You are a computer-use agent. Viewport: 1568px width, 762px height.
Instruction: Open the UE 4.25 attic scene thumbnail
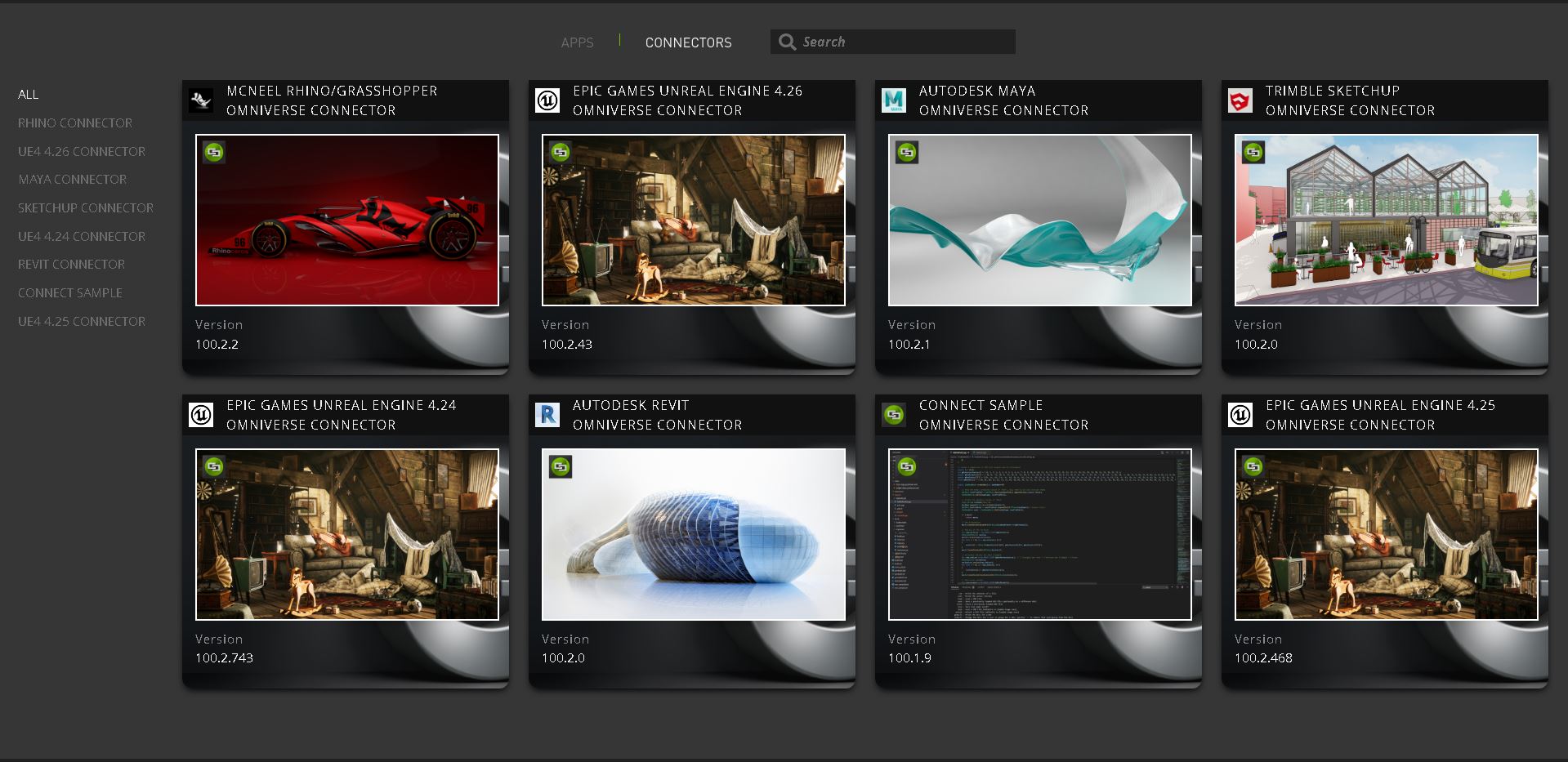coord(1387,534)
